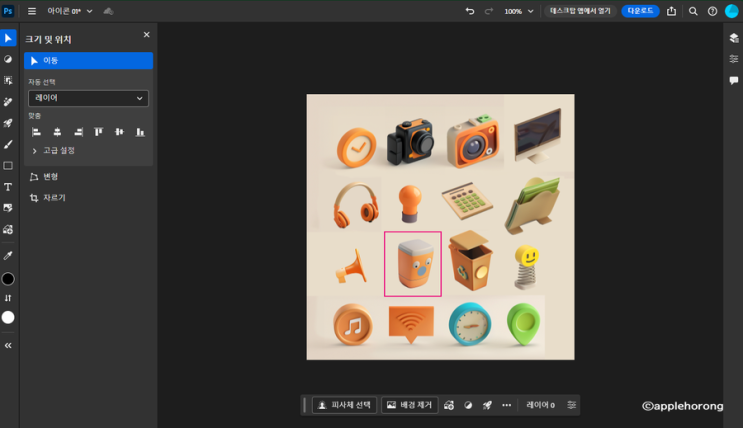Click the blue 다운로드 button

pyautogui.click(x=640, y=11)
